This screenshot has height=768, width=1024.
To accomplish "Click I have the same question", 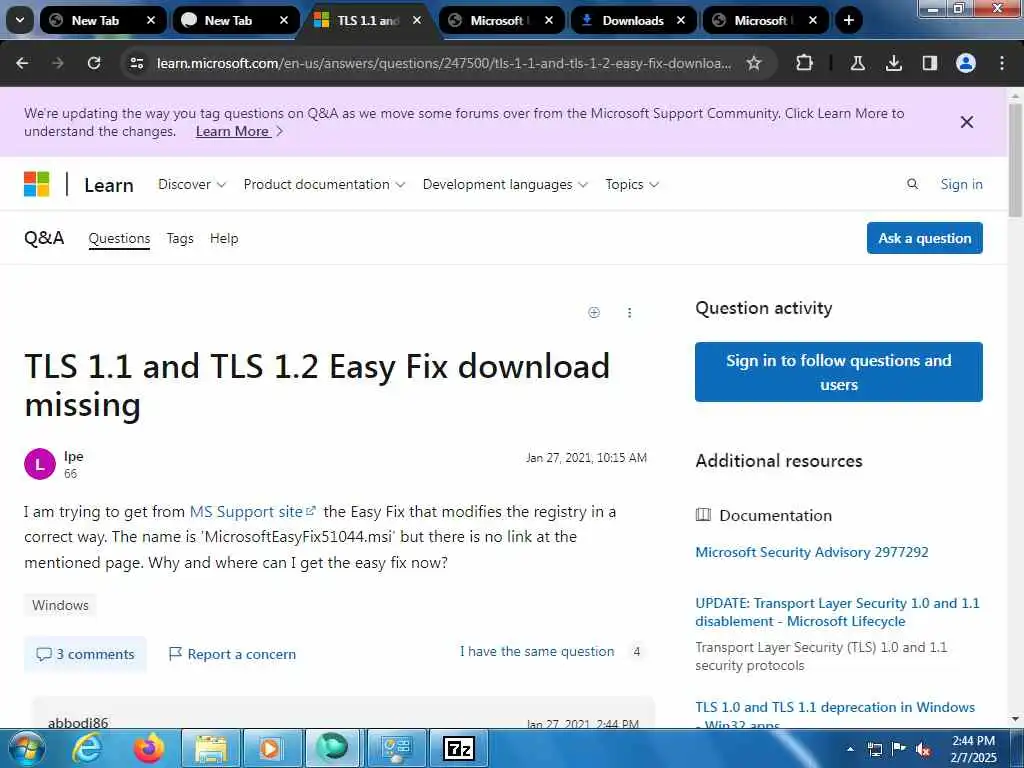I will 537,651.
